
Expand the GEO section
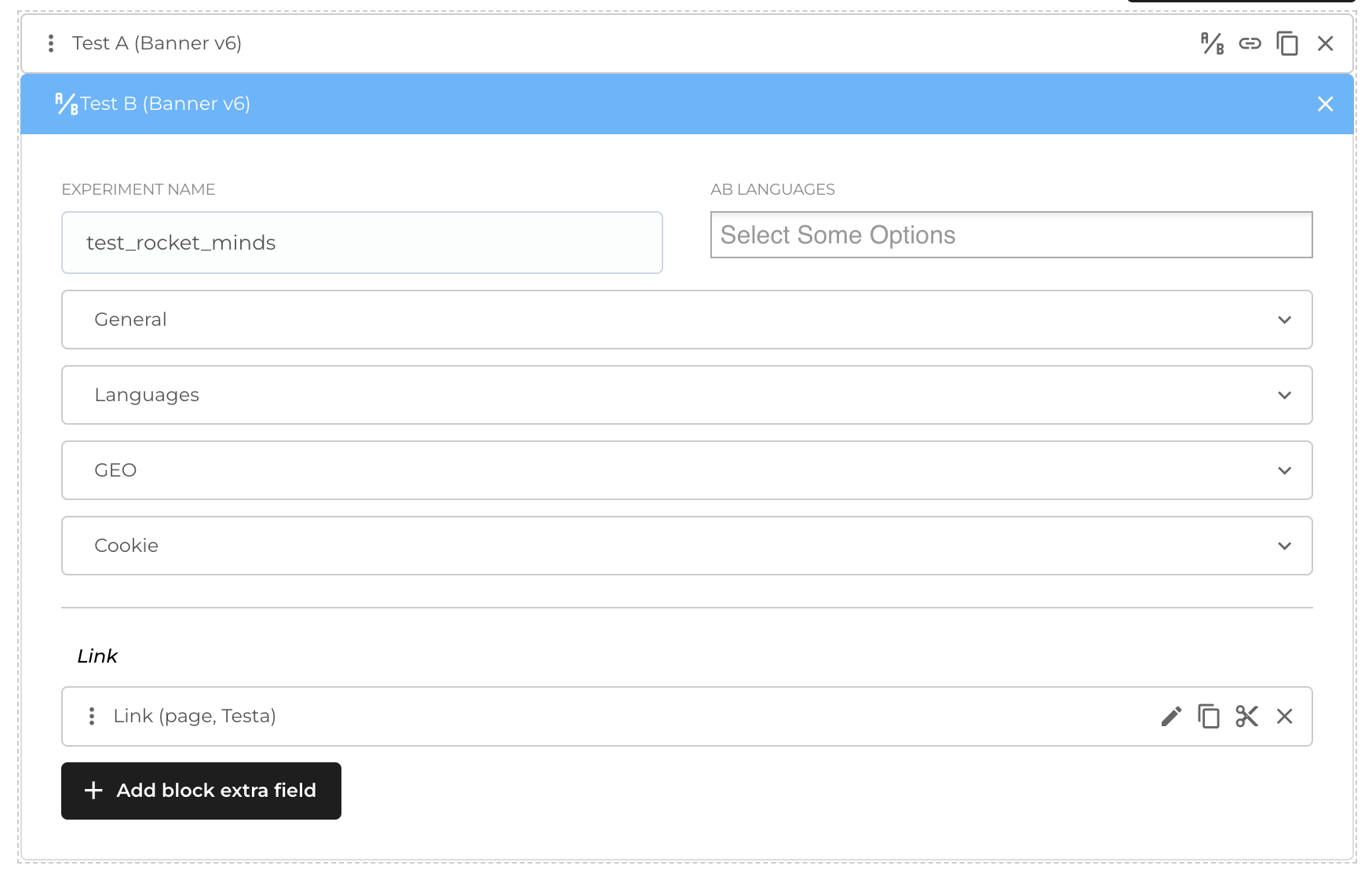pyautogui.click(x=1284, y=470)
